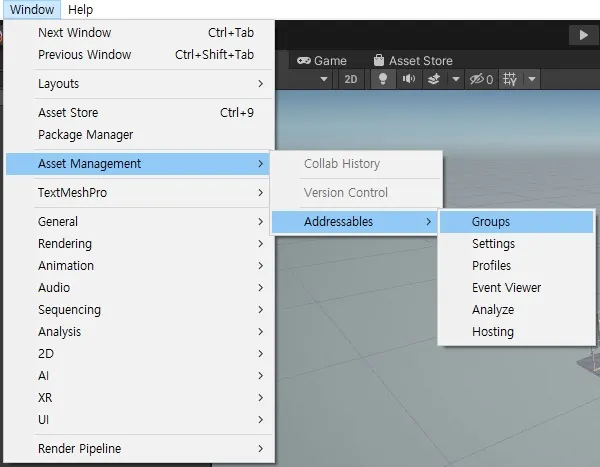Click the Play button in the toolbar
Image resolution: width=600 pixels, height=467 pixels.
(x=583, y=35)
